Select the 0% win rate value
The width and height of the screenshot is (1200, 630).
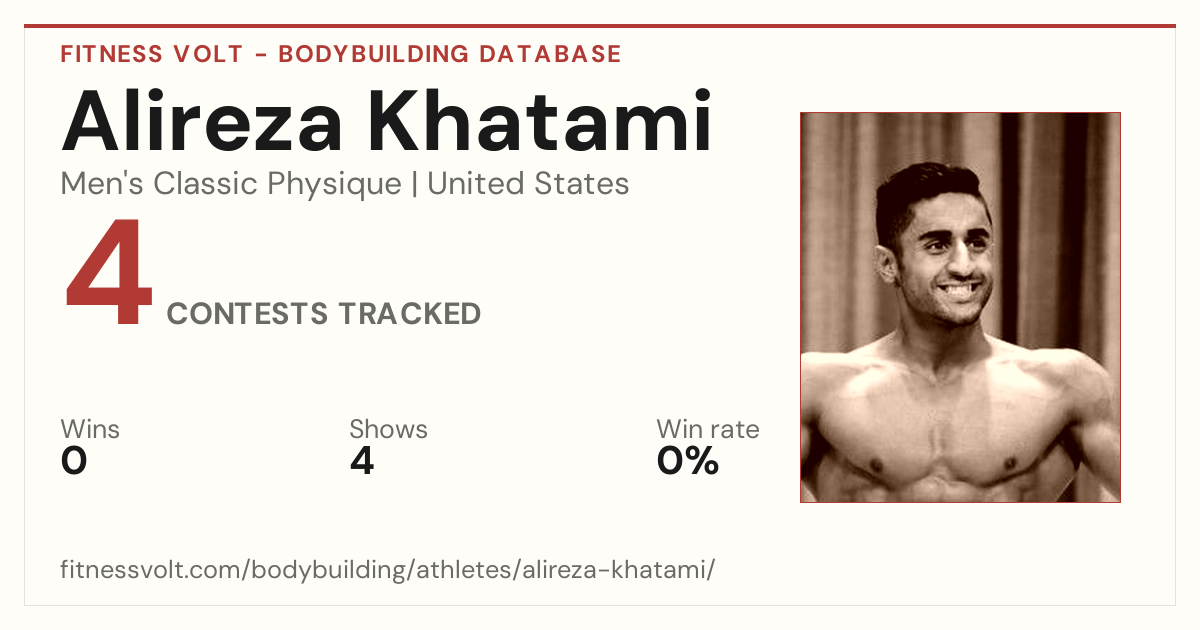(688, 461)
